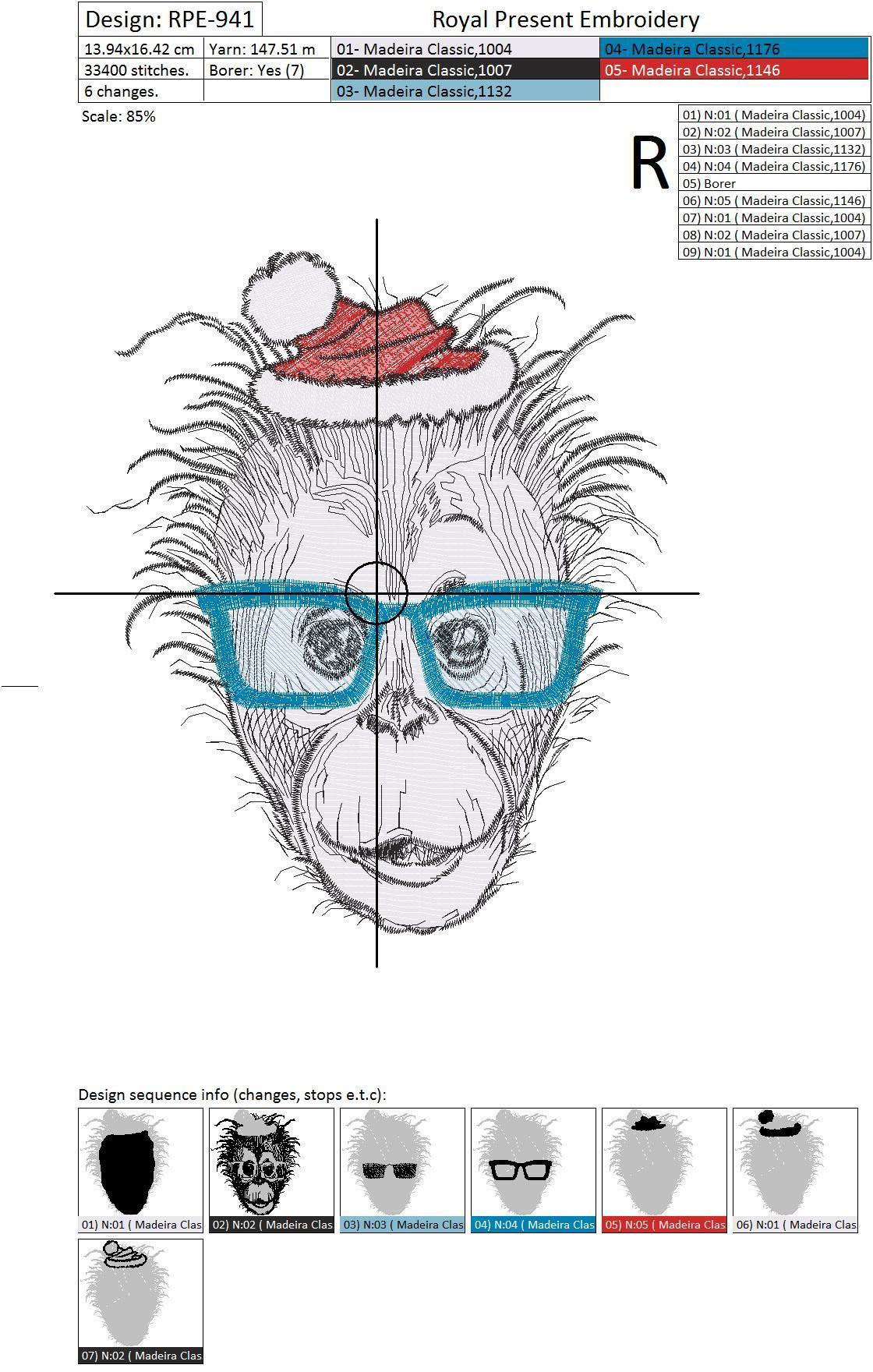Pick red swatch 05 Madeira Classic 1146
Viewport: 873px width, 1372px height.
click(734, 70)
